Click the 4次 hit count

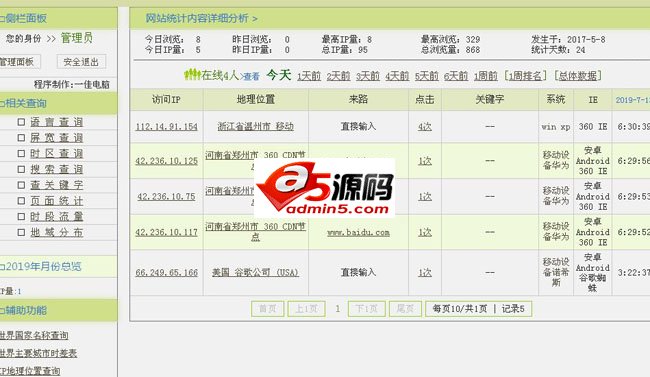pos(425,126)
